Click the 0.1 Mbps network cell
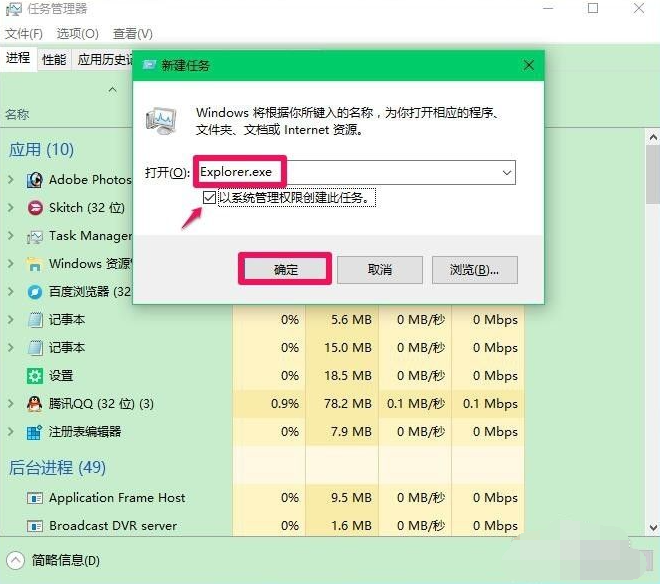Screen dimensions: 660x584 coord(490,404)
